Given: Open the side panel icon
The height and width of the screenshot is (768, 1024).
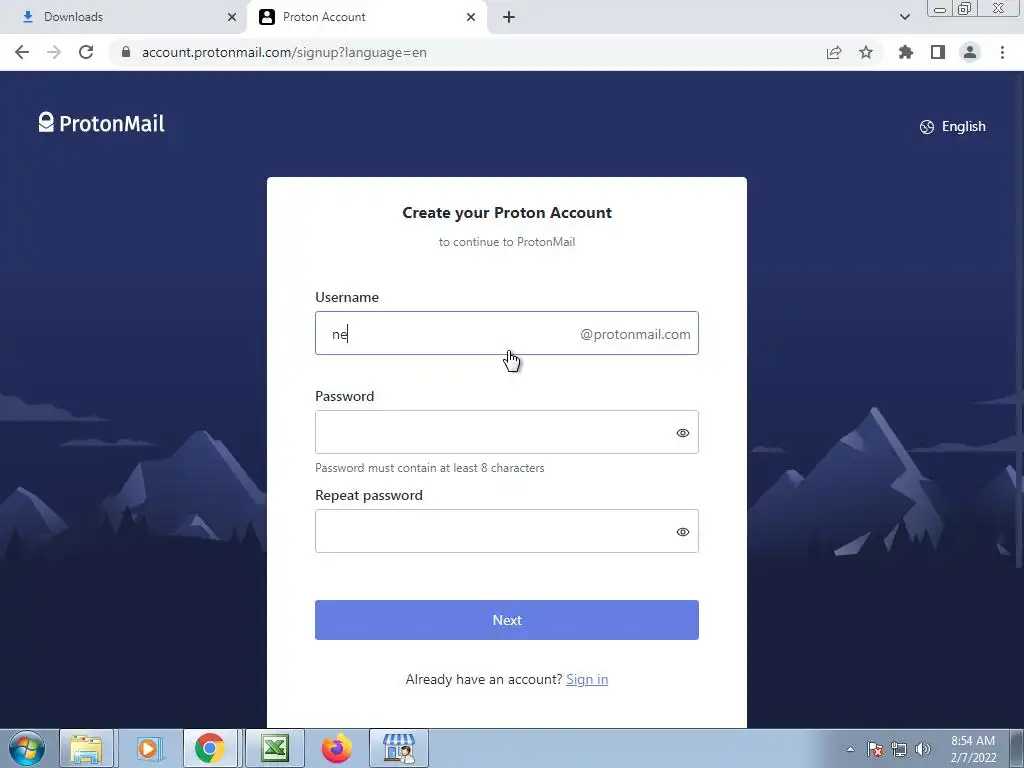Looking at the screenshot, I should pos(938,52).
